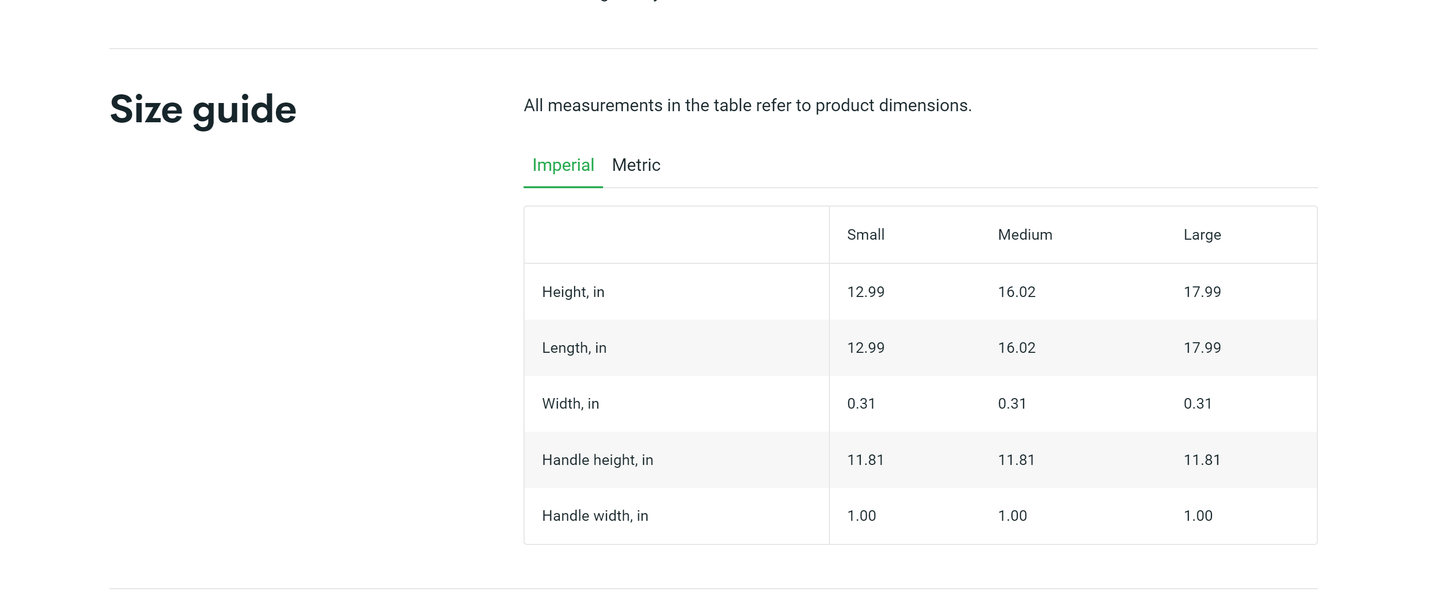Click the "Handle width, in" row label

[595, 516]
